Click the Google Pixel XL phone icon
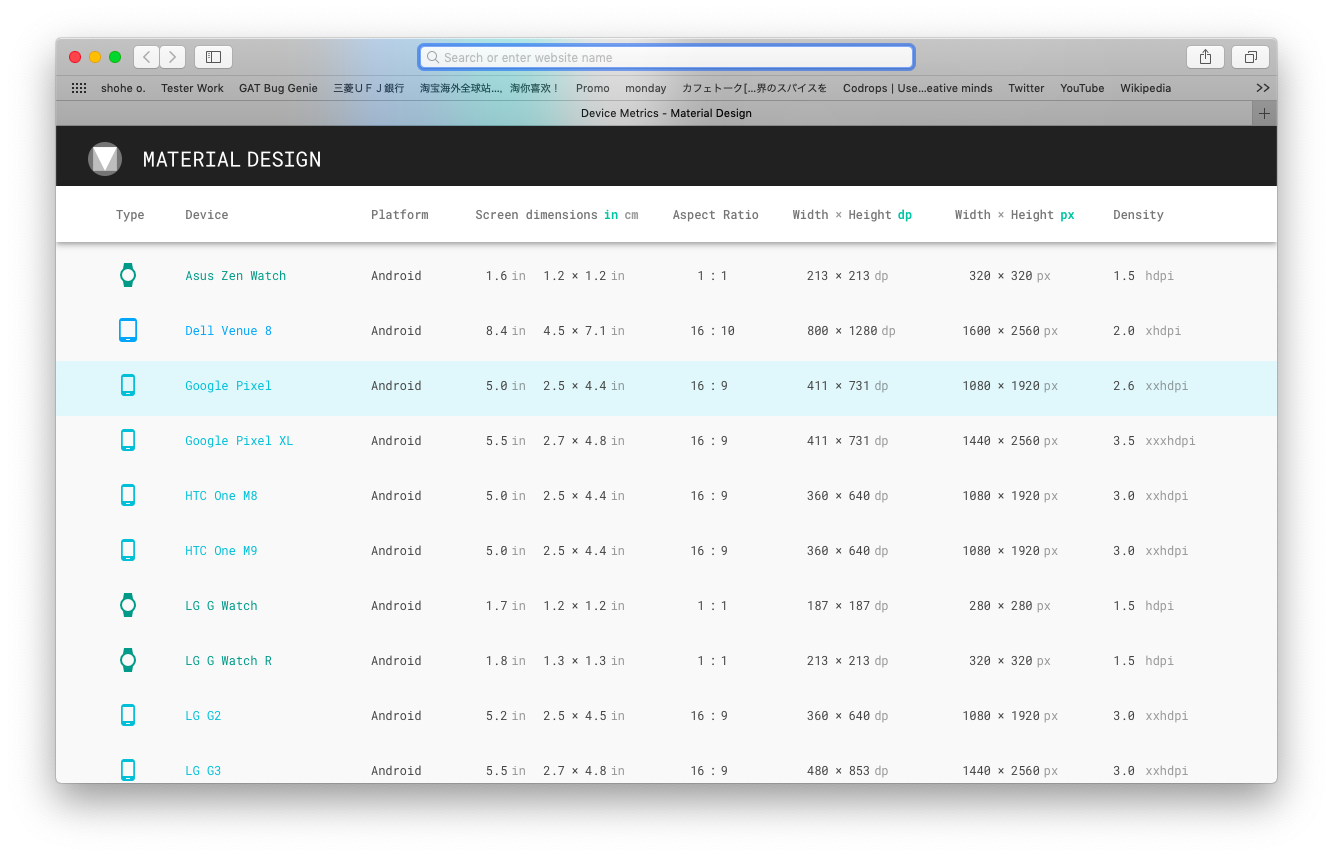This screenshot has height=857, width=1333. coord(128,440)
